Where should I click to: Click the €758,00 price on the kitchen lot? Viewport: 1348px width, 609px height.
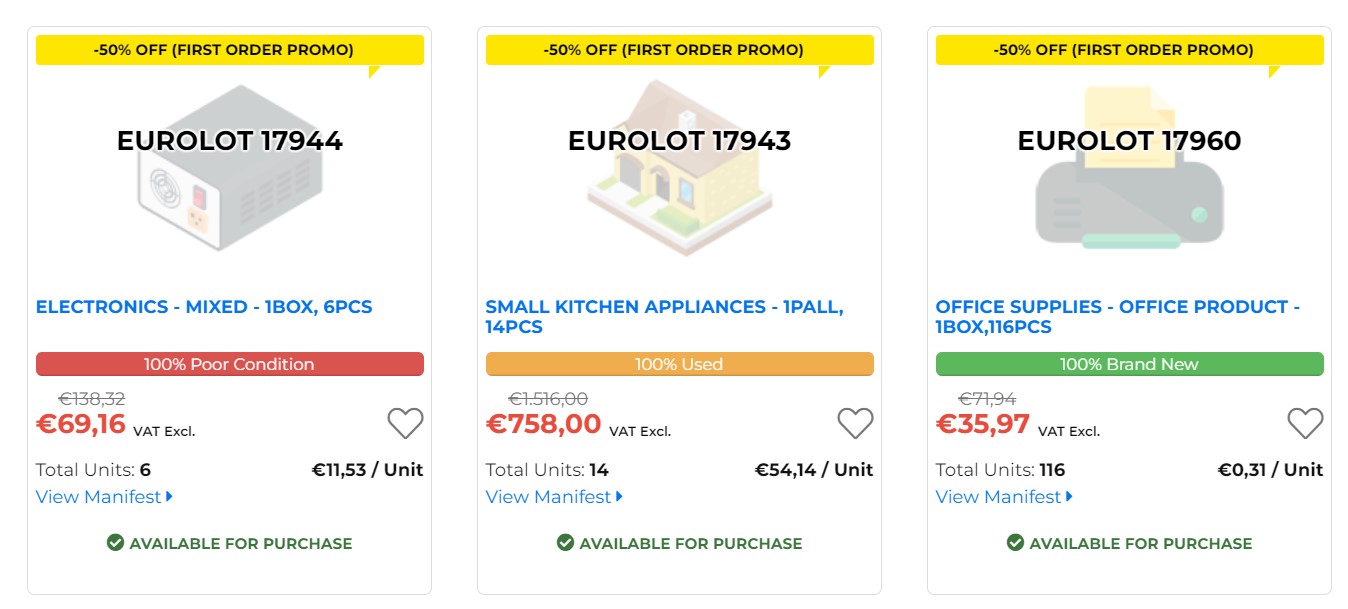543,424
